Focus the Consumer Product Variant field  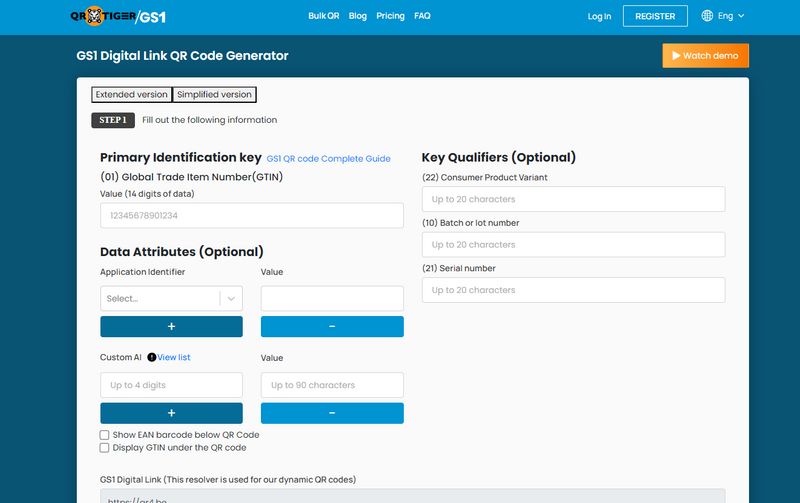point(573,199)
